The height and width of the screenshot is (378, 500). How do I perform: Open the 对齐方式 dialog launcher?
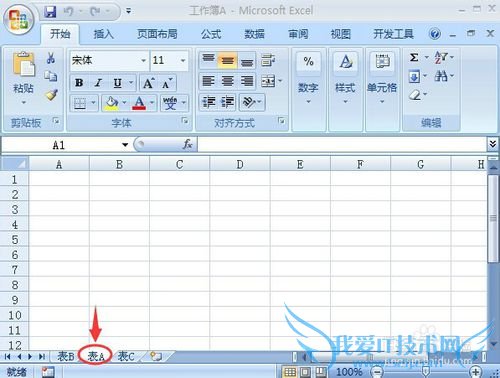pyautogui.click(x=282, y=121)
